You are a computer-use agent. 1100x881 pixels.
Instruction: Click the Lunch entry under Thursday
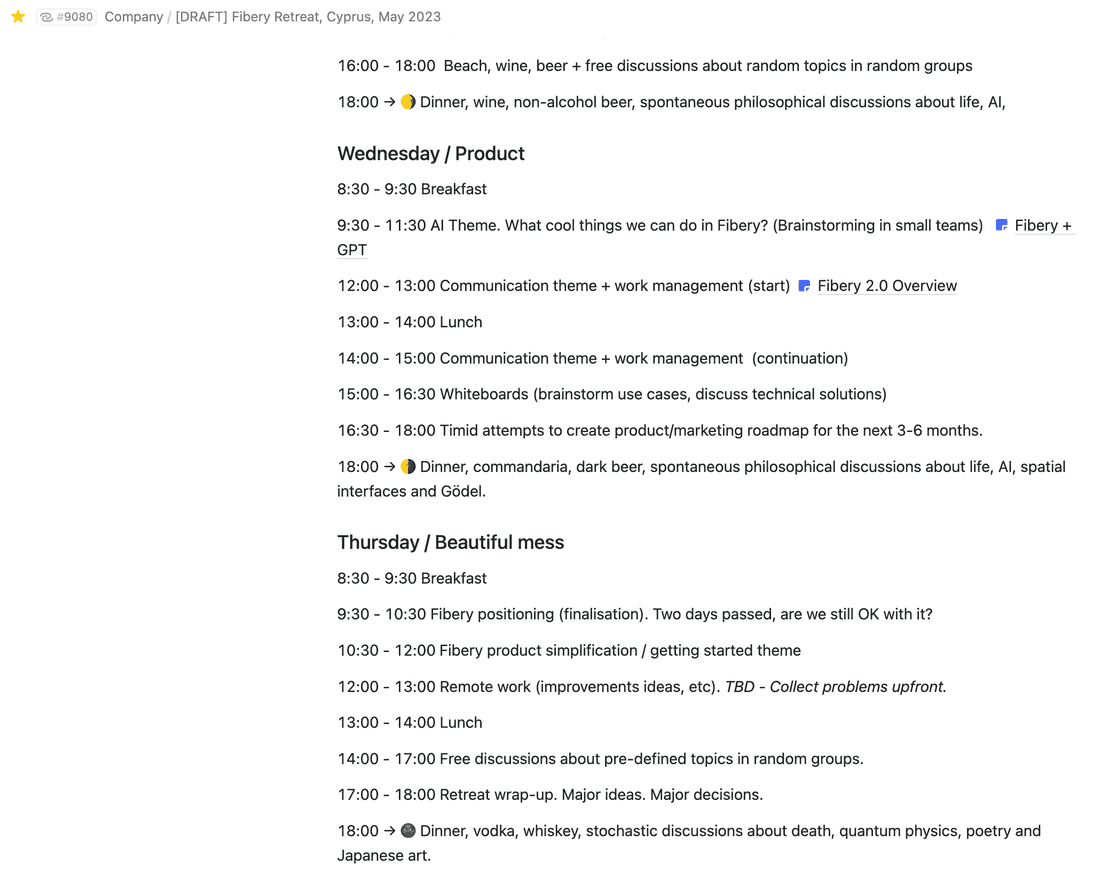pyautogui.click(x=410, y=722)
